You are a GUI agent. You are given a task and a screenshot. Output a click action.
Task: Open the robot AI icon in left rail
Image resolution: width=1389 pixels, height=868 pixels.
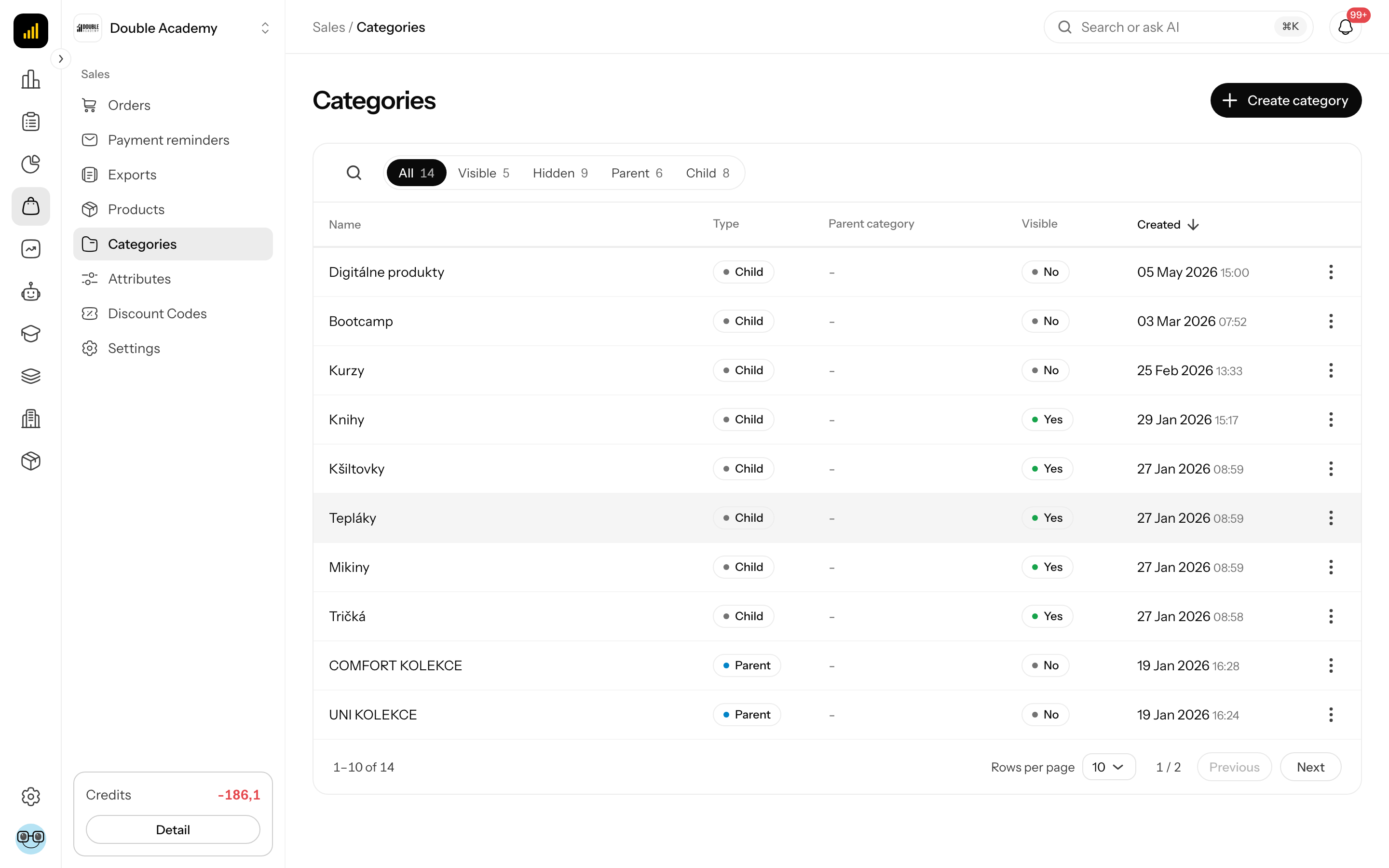coord(30,292)
